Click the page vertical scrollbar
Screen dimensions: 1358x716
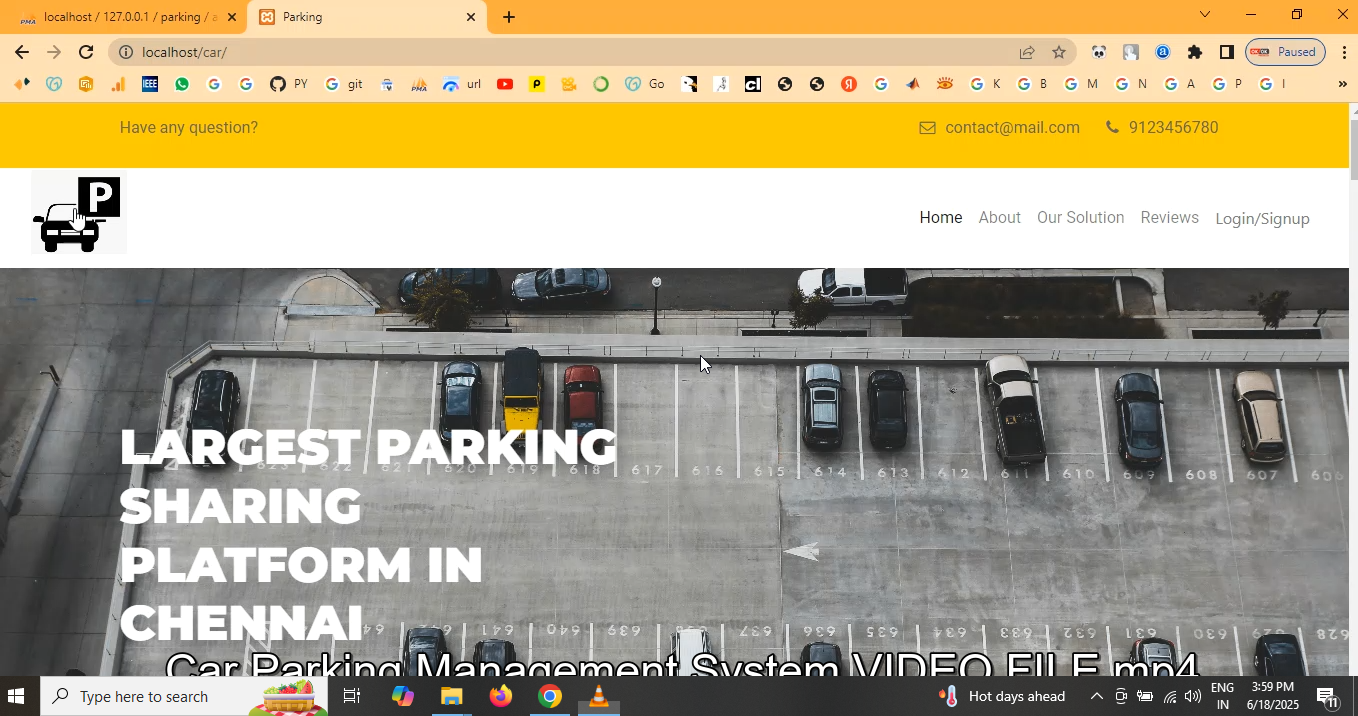coord(1353,400)
